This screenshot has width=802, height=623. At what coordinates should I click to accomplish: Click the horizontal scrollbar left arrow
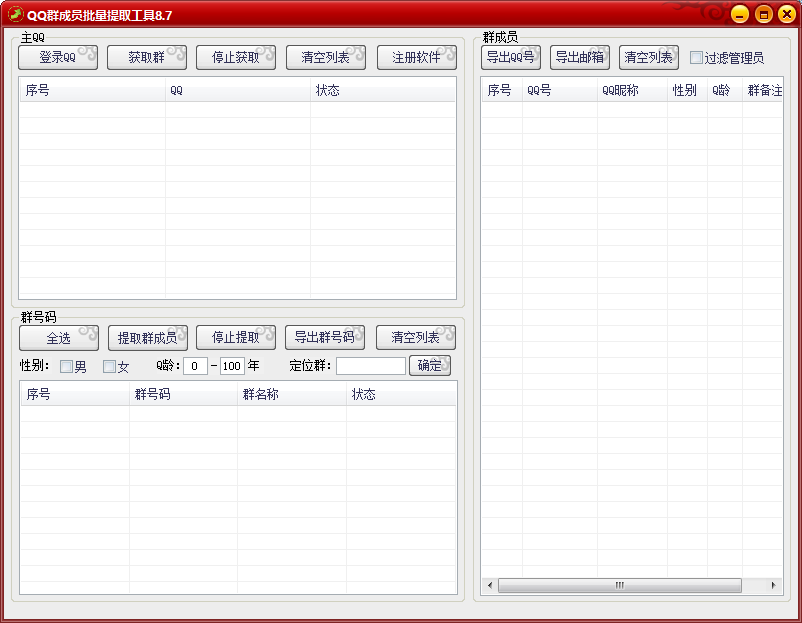coord(490,585)
